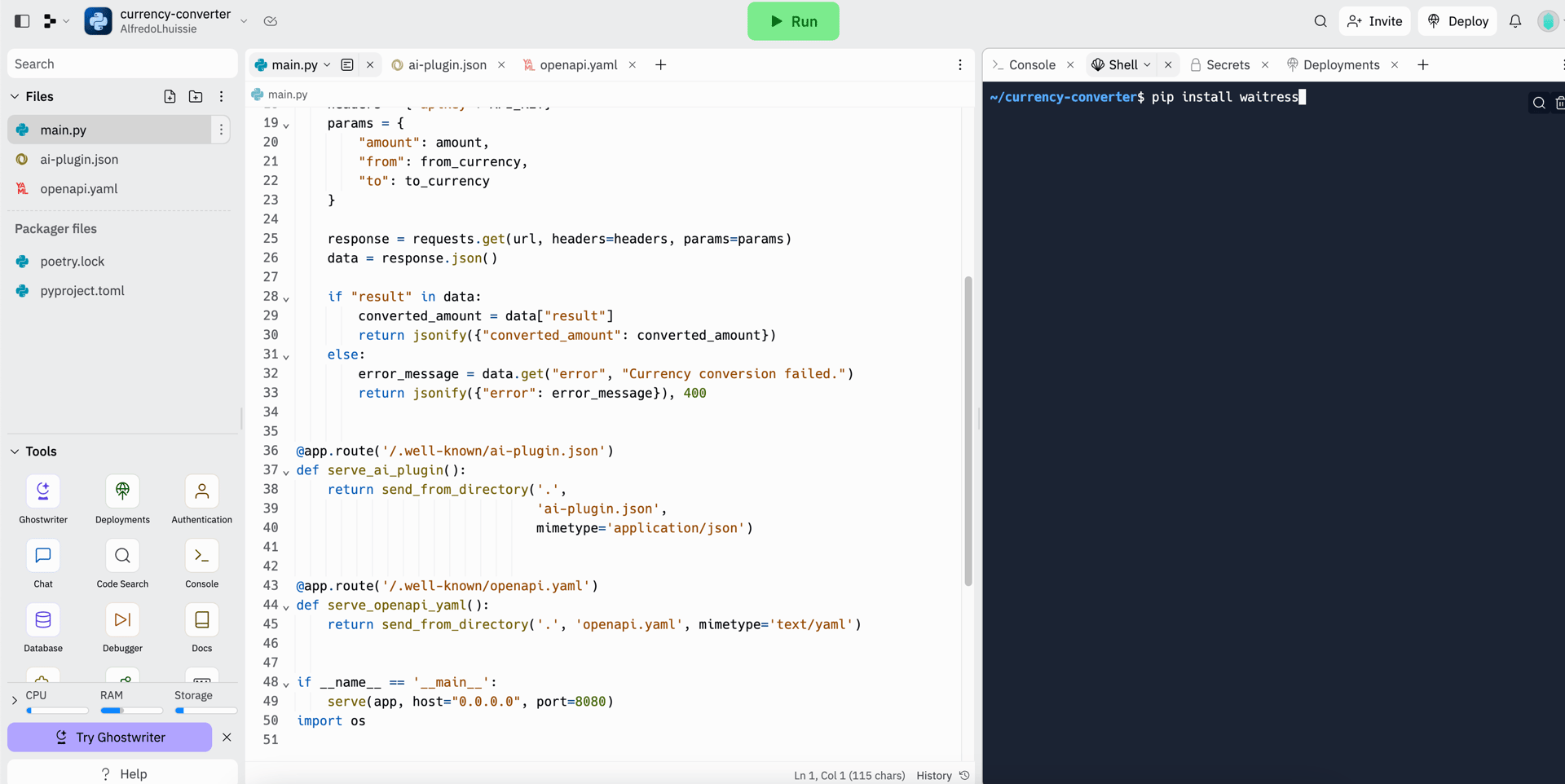Open the Code Search tool
This screenshot has width=1565, height=784.
(x=122, y=564)
